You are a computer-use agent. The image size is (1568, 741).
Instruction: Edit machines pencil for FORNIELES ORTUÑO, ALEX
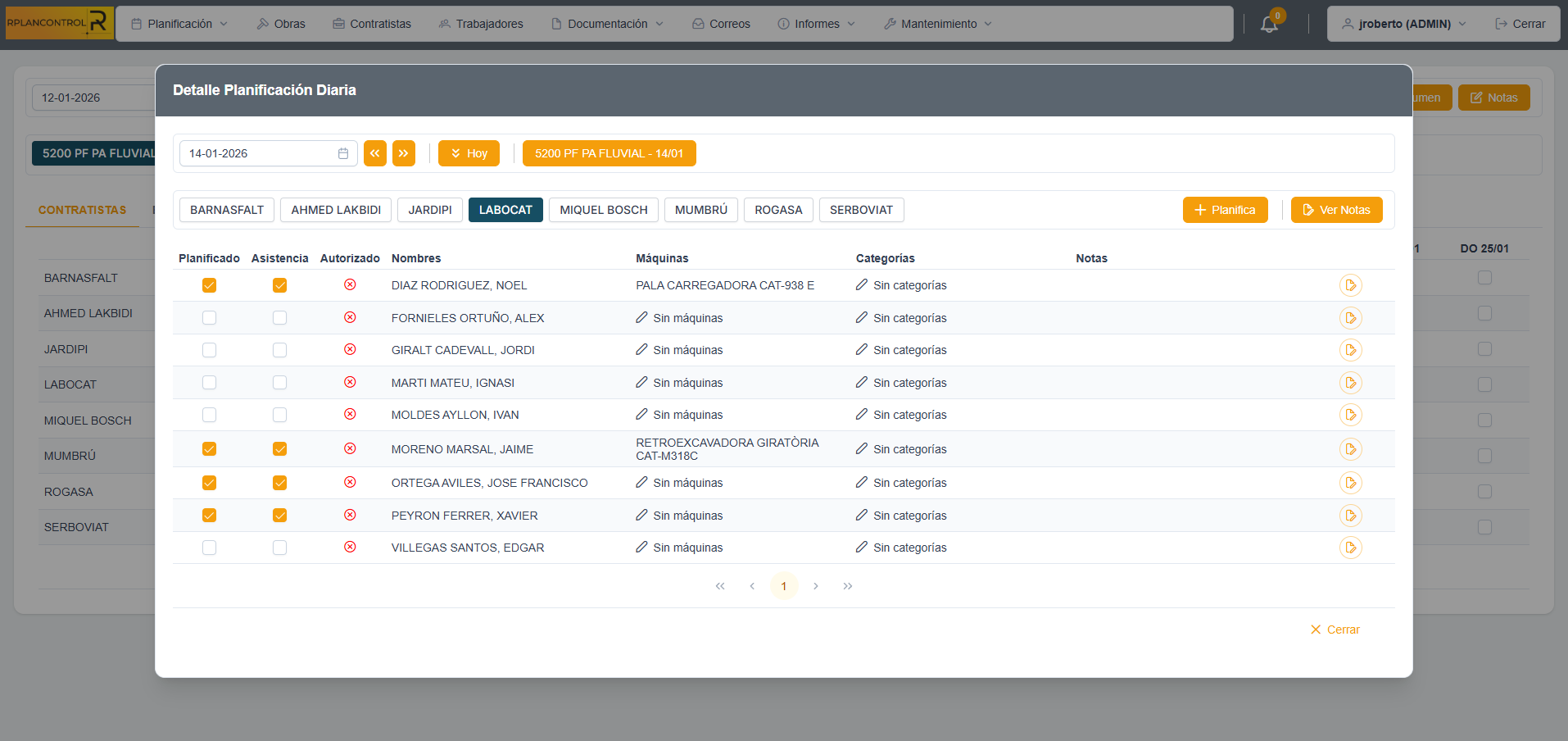coord(641,317)
